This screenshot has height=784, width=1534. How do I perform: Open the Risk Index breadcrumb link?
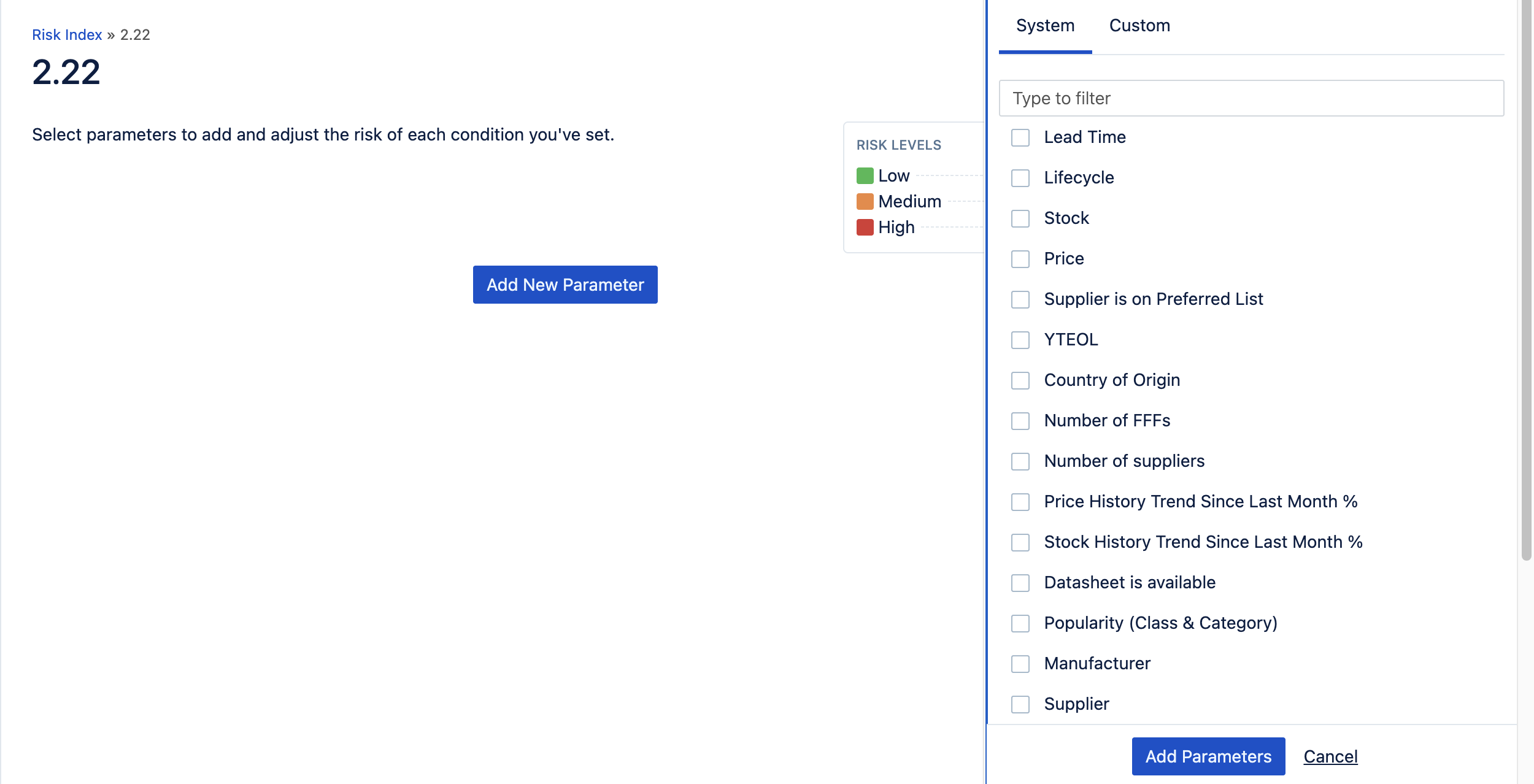coord(67,35)
